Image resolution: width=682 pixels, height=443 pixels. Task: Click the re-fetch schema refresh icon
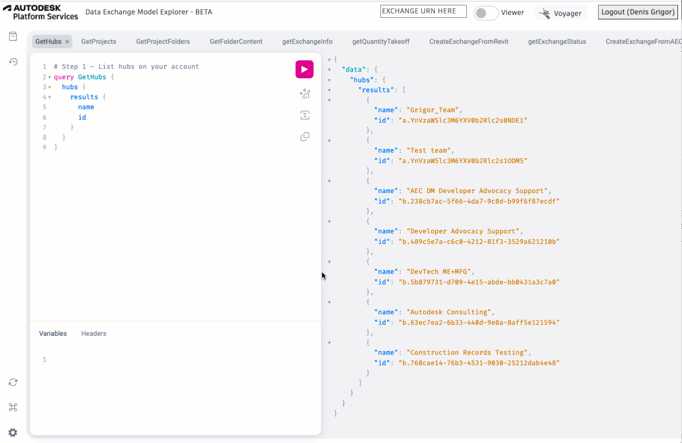[x=13, y=382]
